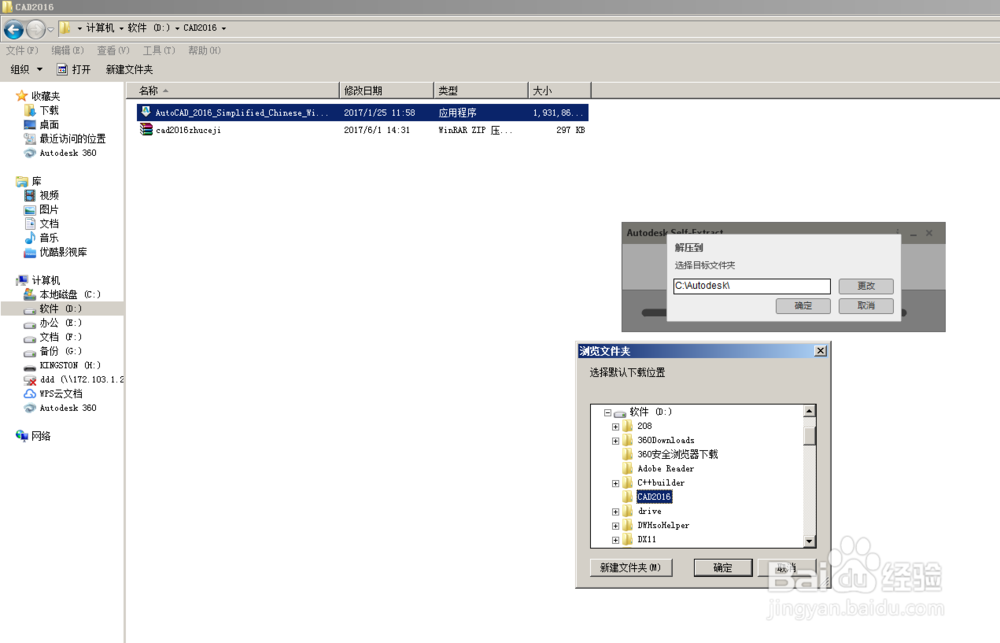Screen dimensions: 1000x643
Task: Confirm extraction with 确定 in 解压到 dialog
Action: [x=804, y=306]
